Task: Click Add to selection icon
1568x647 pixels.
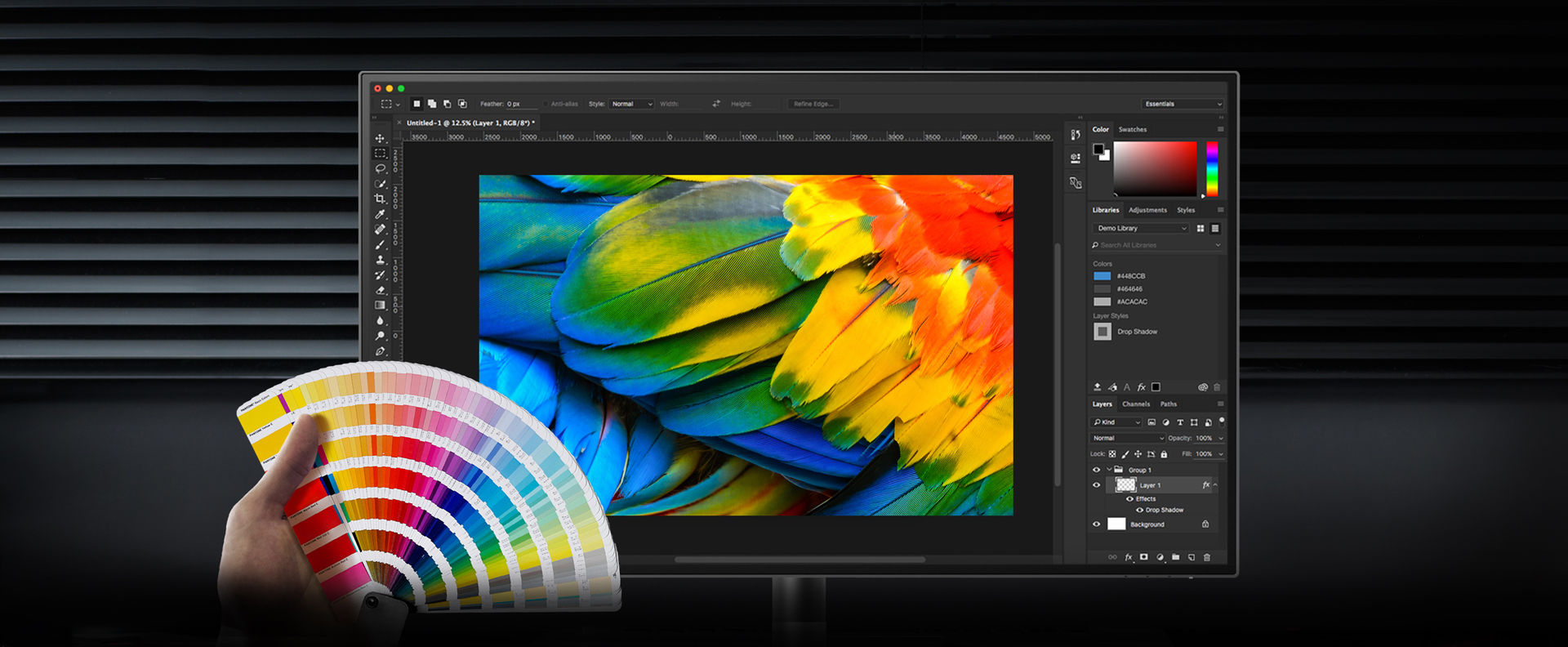Action: click(x=432, y=104)
